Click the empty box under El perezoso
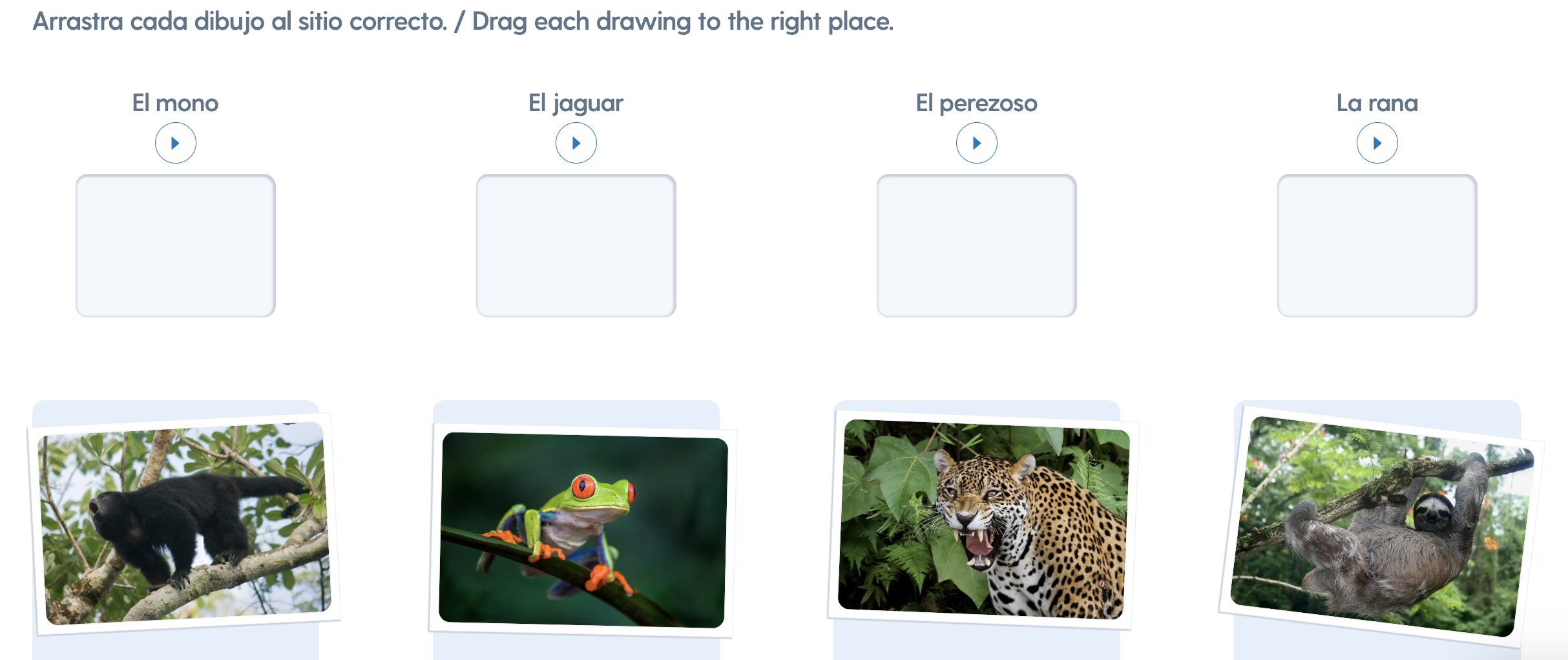The image size is (1568, 660). pos(976,246)
